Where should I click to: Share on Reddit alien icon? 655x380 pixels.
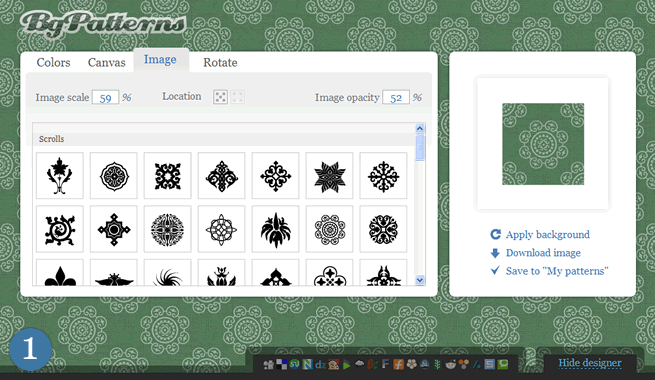tap(450, 365)
